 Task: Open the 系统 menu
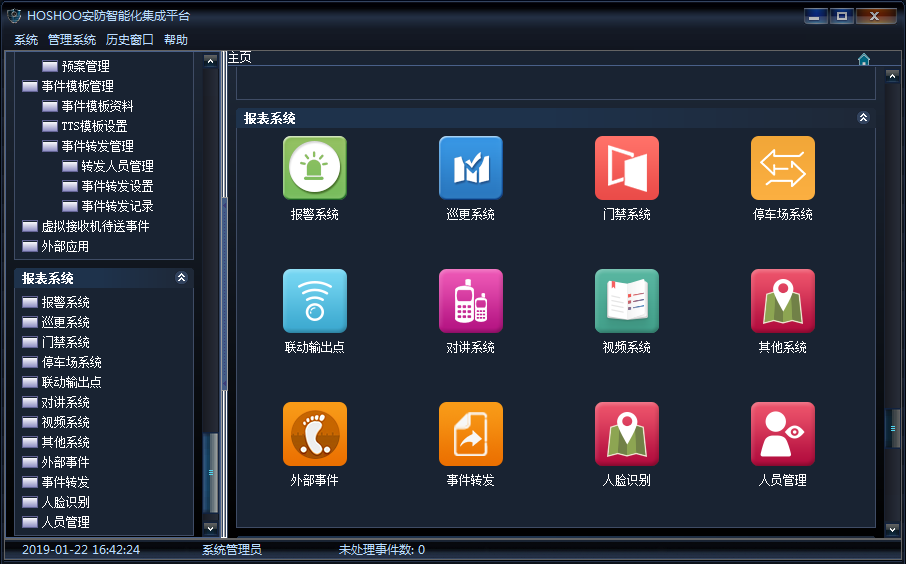click(26, 40)
